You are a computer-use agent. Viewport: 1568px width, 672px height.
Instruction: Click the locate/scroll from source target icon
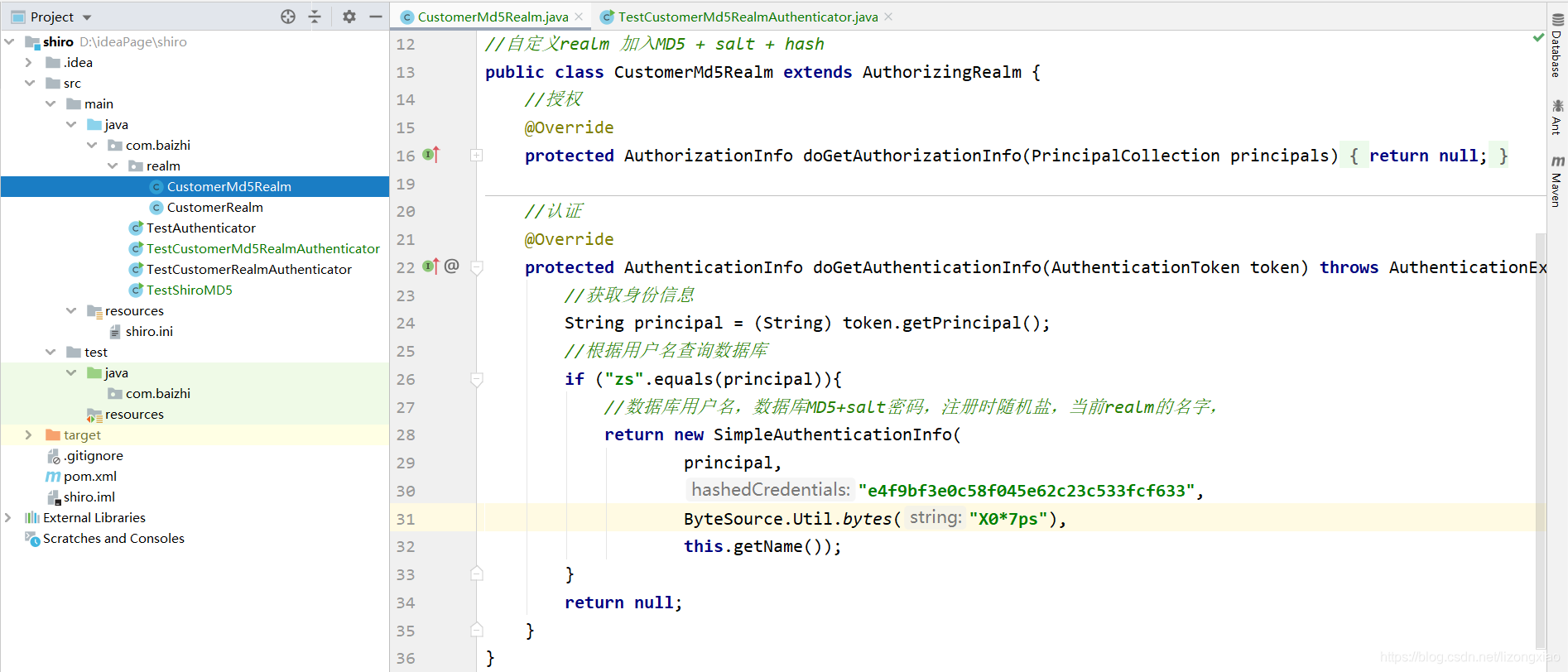point(288,17)
